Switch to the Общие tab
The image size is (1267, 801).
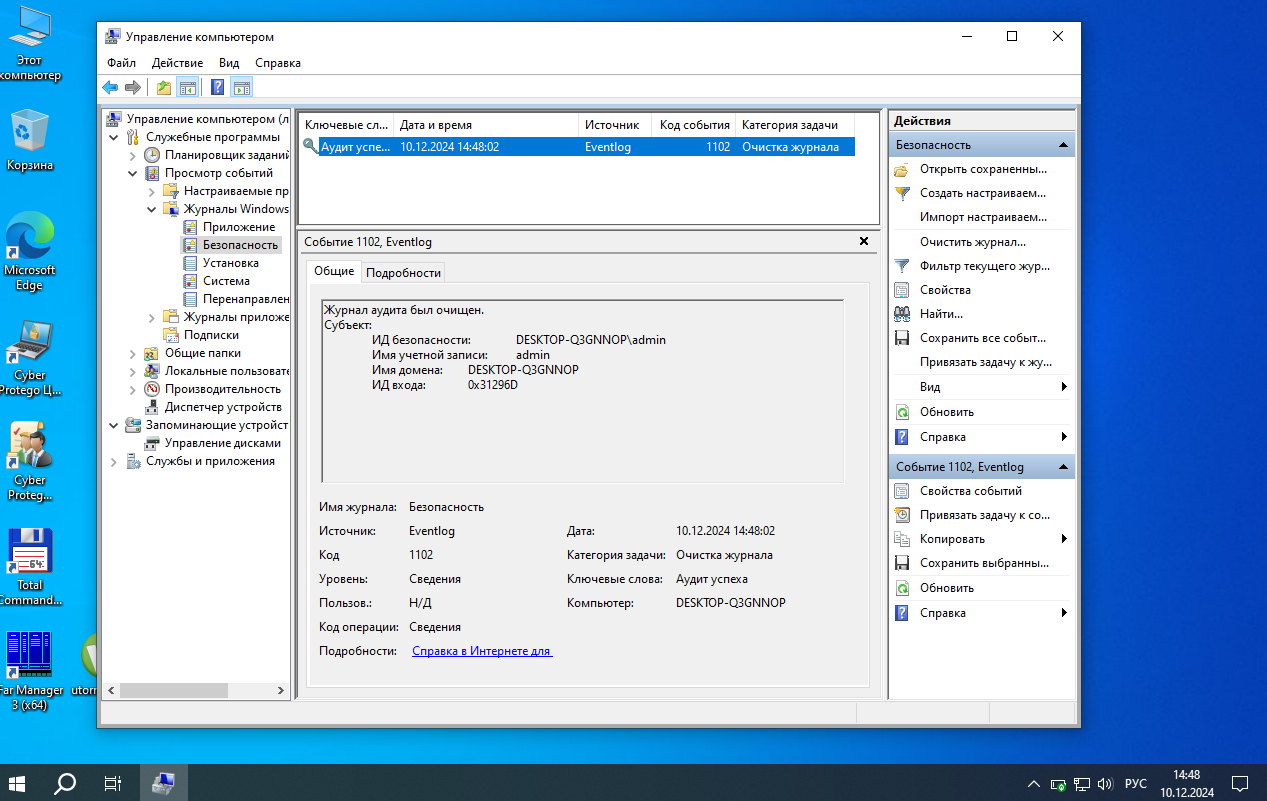tap(334, 271)
